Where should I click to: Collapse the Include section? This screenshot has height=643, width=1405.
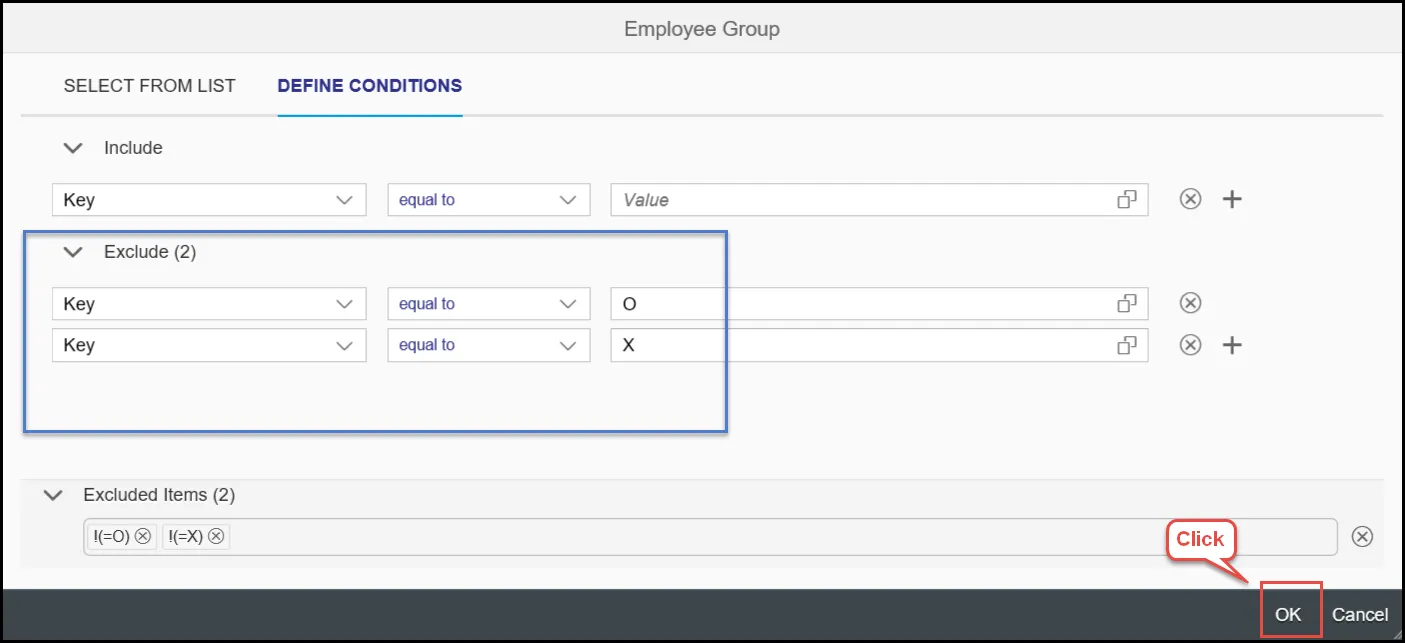[x=72, y=148]
